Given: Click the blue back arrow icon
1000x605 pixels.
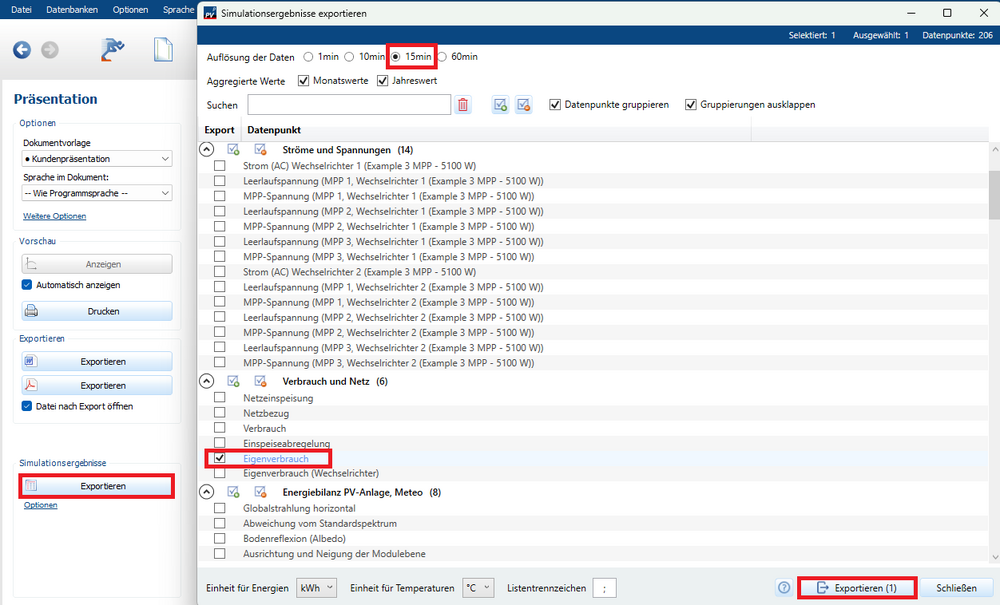Looking at the screenshot, I should click(22, 50).
